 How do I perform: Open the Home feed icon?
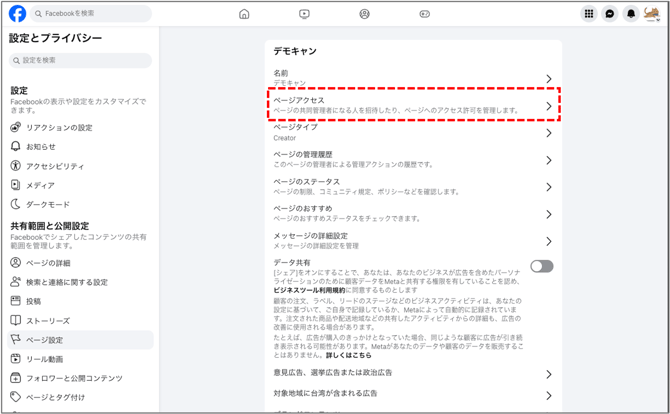point(244,14)
